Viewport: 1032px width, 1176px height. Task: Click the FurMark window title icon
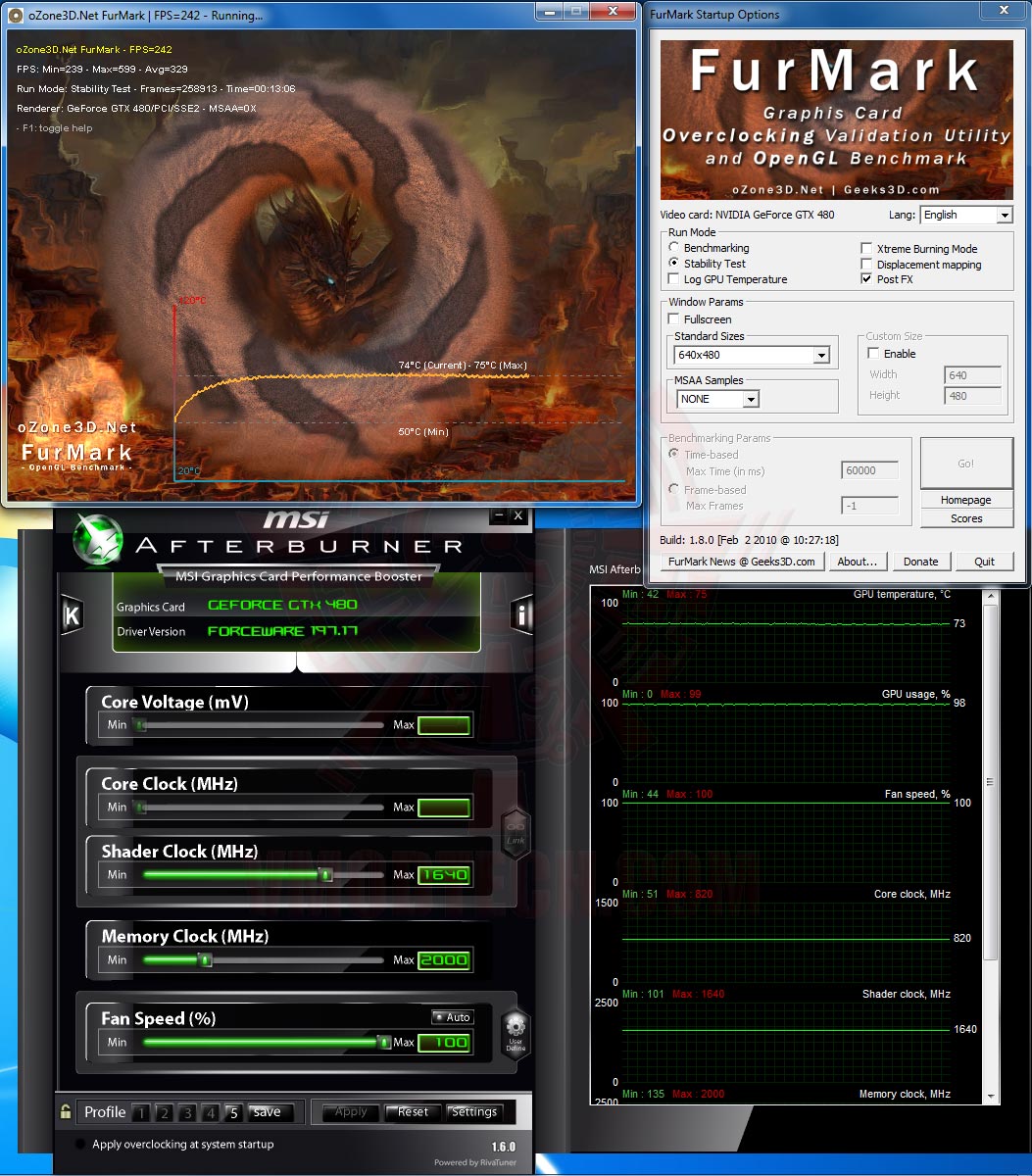pyautogui.click(x=16, y=16)
